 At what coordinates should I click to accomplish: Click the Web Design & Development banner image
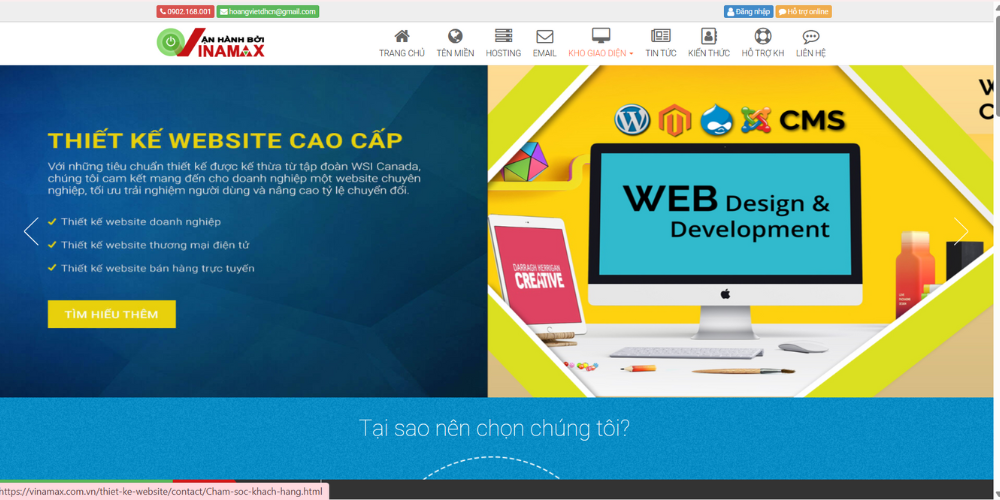740,231
